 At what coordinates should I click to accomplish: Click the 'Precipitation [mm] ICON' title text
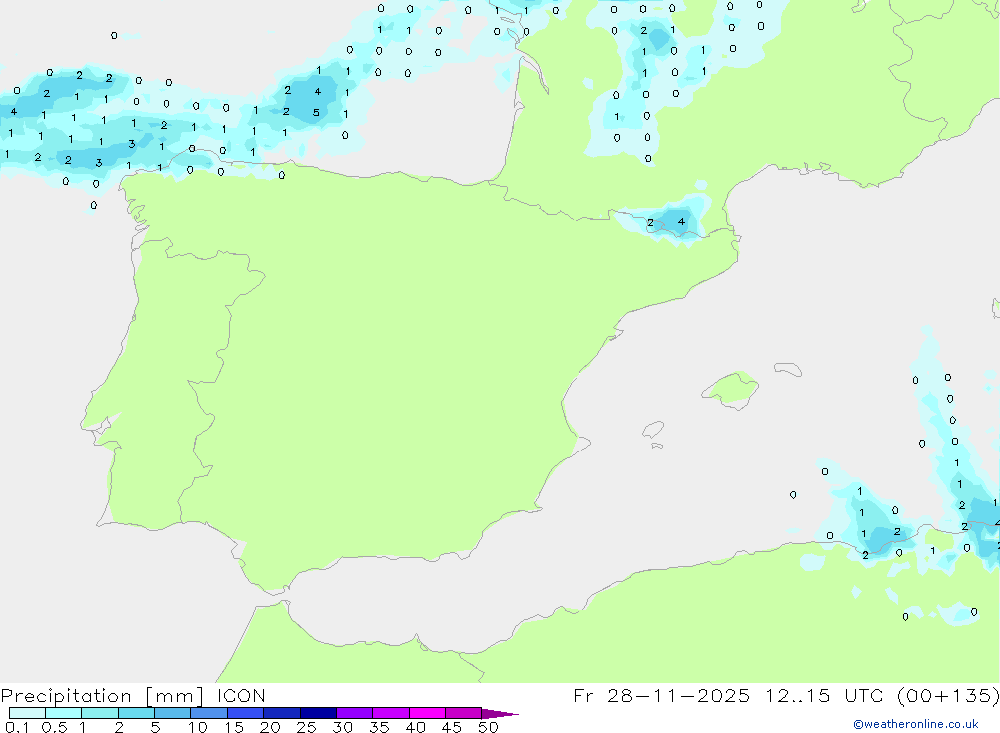pyautogui.click(x=133, y=695)
